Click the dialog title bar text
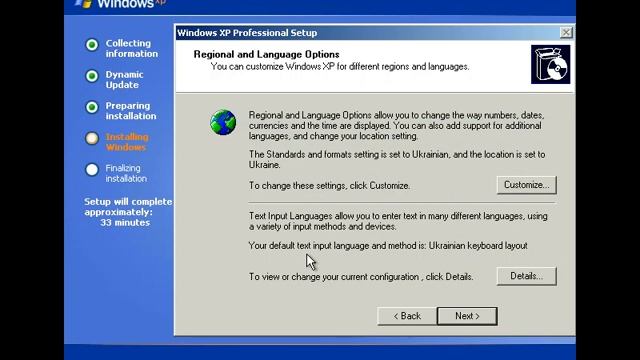The height and width of the screenshot is (360, 640). tap(247, 33)
